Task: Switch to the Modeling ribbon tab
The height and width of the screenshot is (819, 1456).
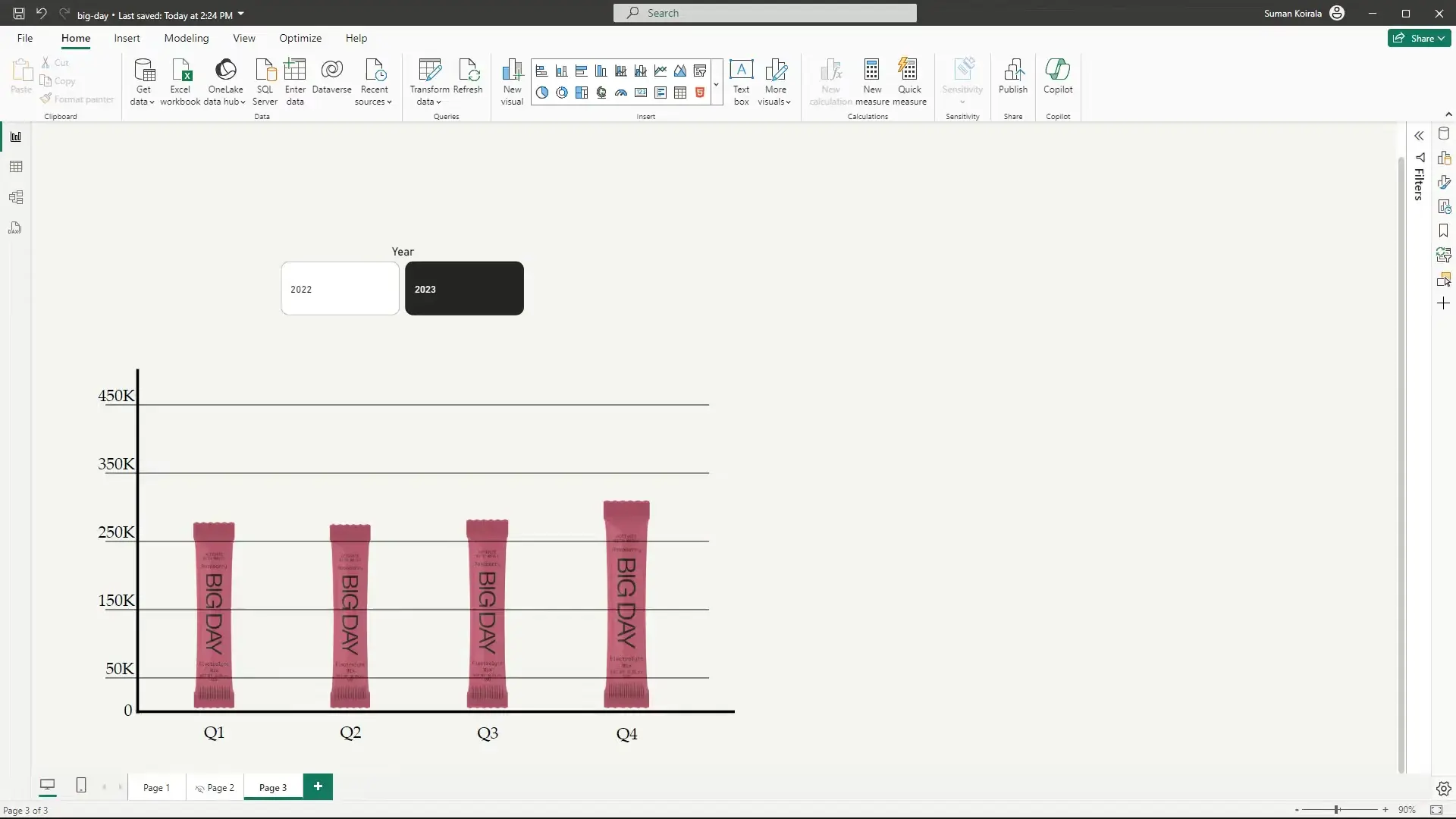Action: pyautogui.click(x=186, y=38)
